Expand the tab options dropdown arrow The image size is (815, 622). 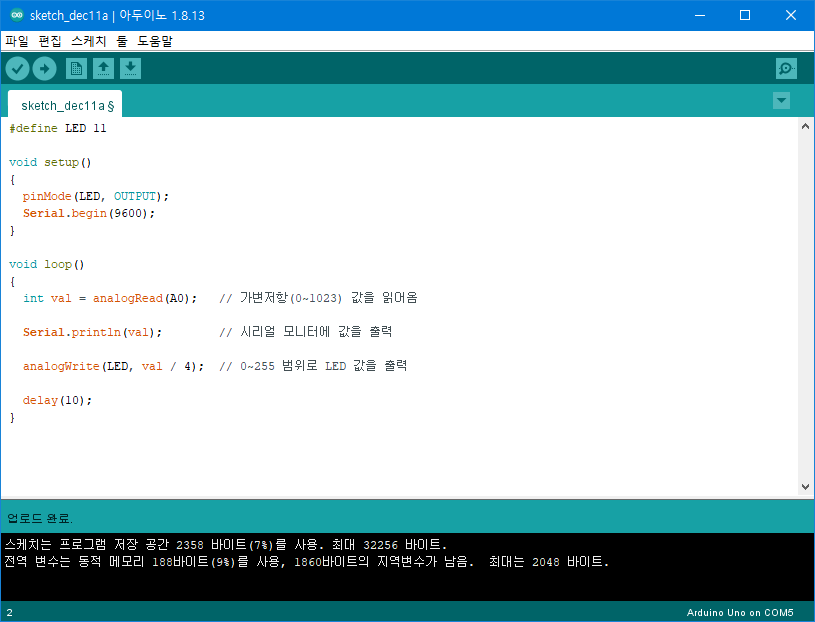click(781, 100)
